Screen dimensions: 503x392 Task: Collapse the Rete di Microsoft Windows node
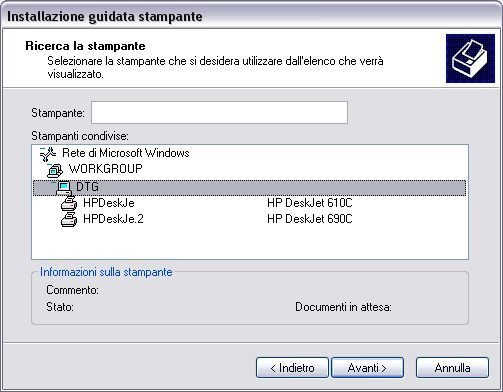click(42, 149)
